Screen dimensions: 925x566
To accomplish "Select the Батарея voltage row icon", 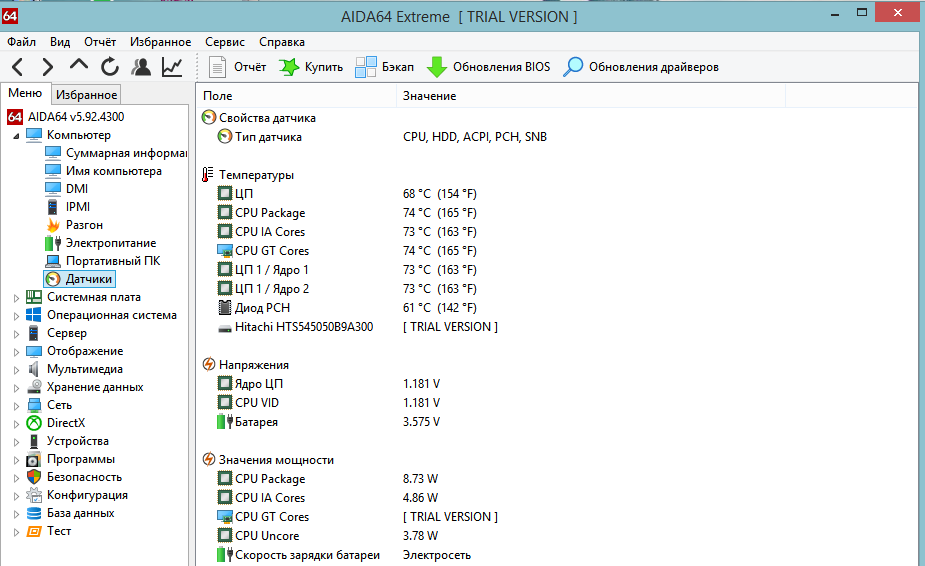I will [225, 421].
